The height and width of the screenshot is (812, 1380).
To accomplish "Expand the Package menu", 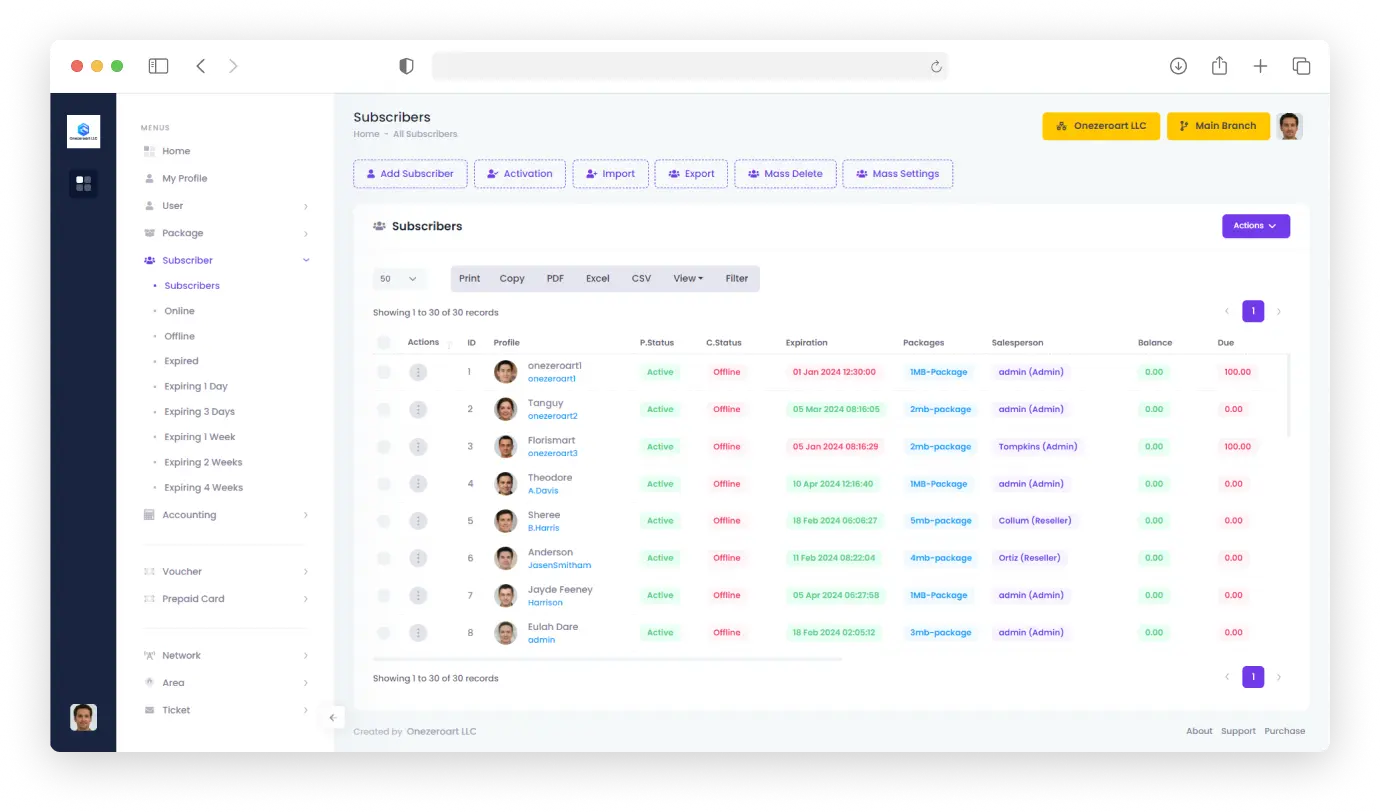I will coord(226,233).
